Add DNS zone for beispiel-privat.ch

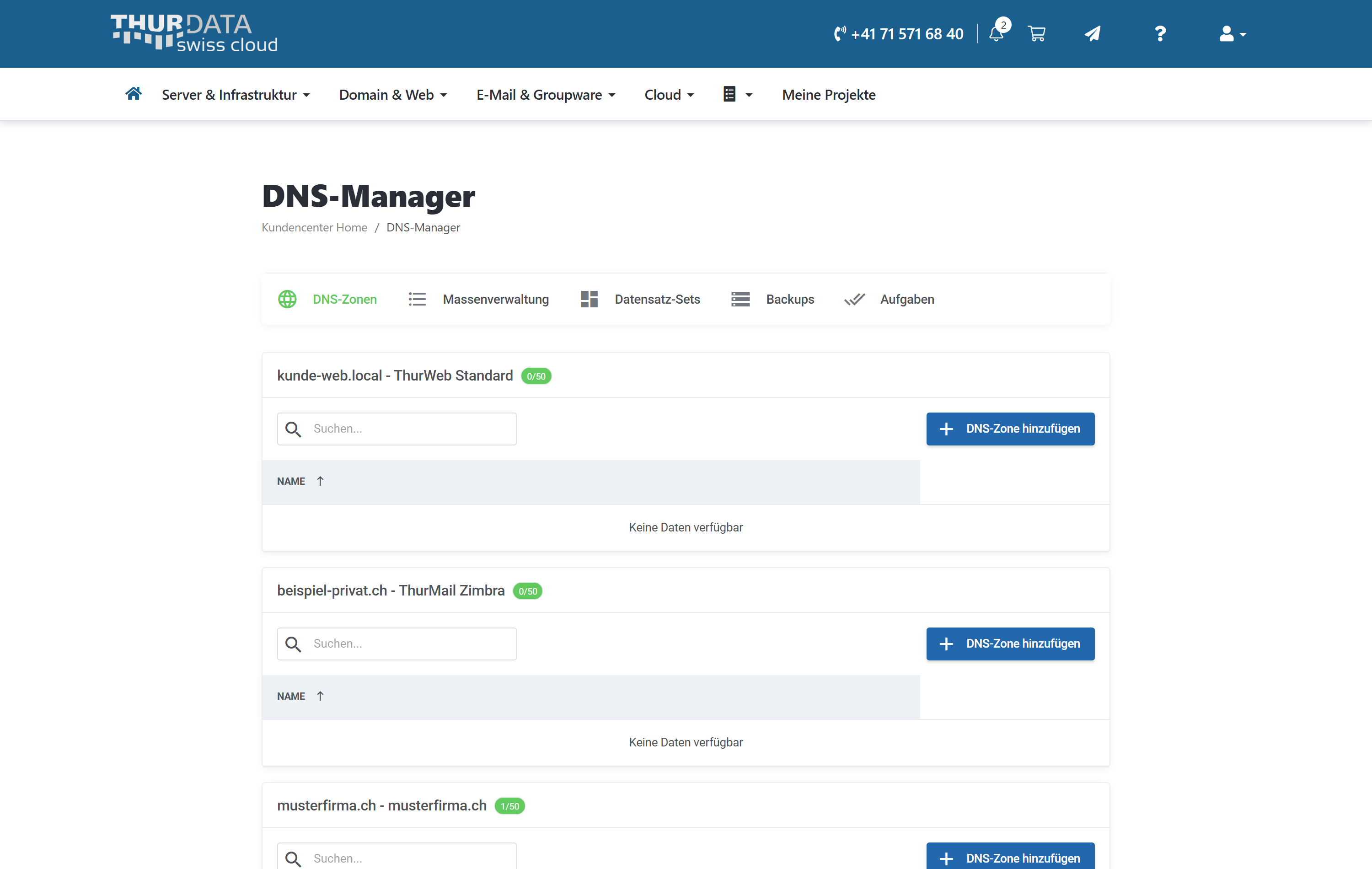[1010, 644]
